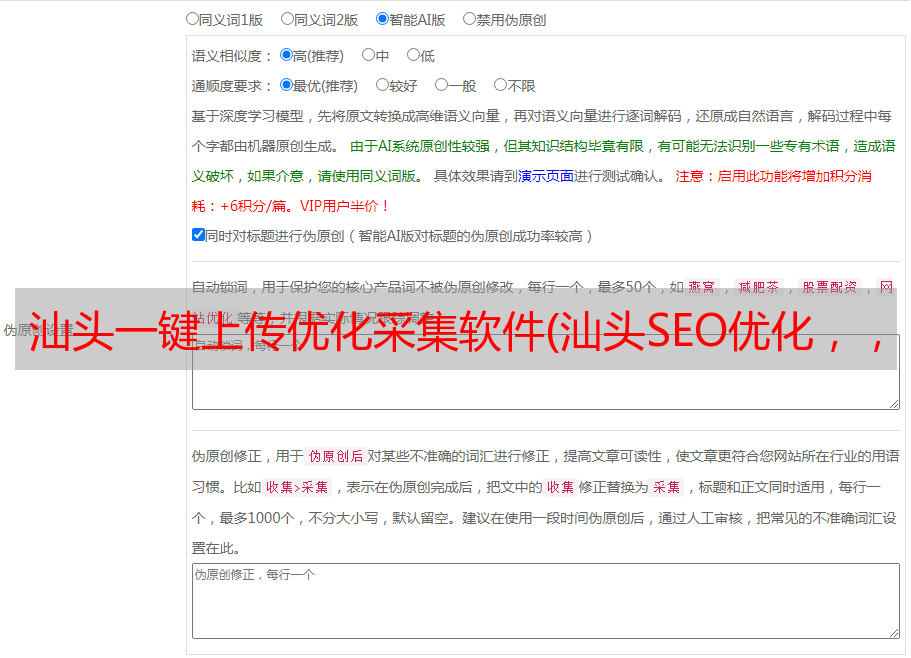
Task: Set 通顺度要求 to 最优(推荐)
Action: [286, 85]
